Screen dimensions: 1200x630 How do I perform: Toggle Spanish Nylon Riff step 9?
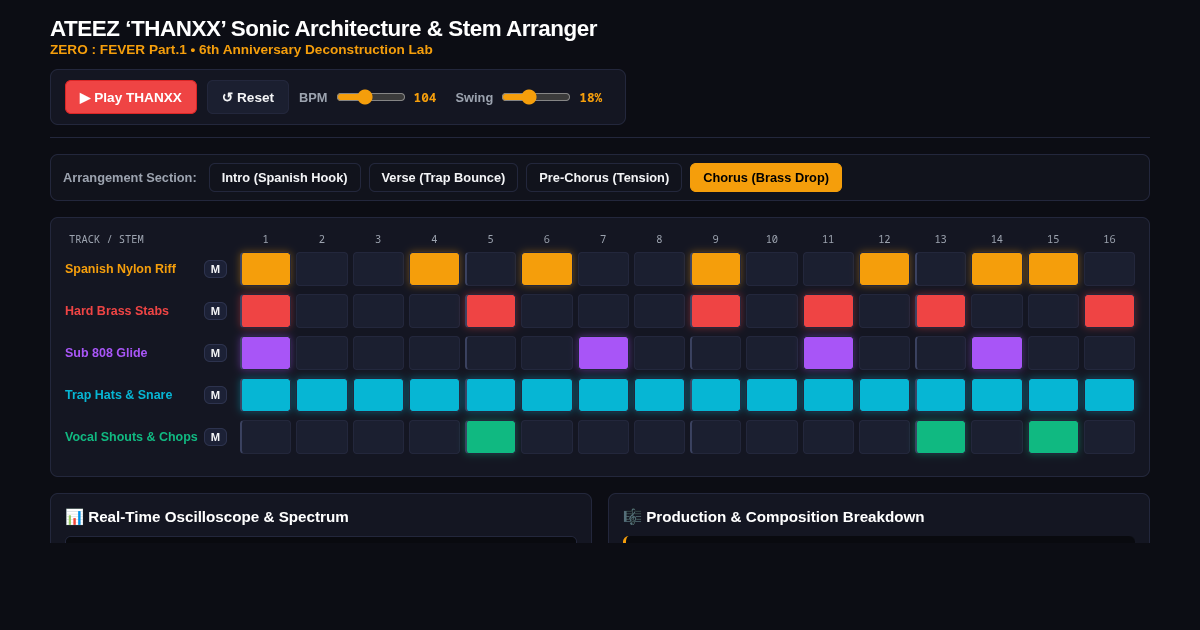click(715, 269)
